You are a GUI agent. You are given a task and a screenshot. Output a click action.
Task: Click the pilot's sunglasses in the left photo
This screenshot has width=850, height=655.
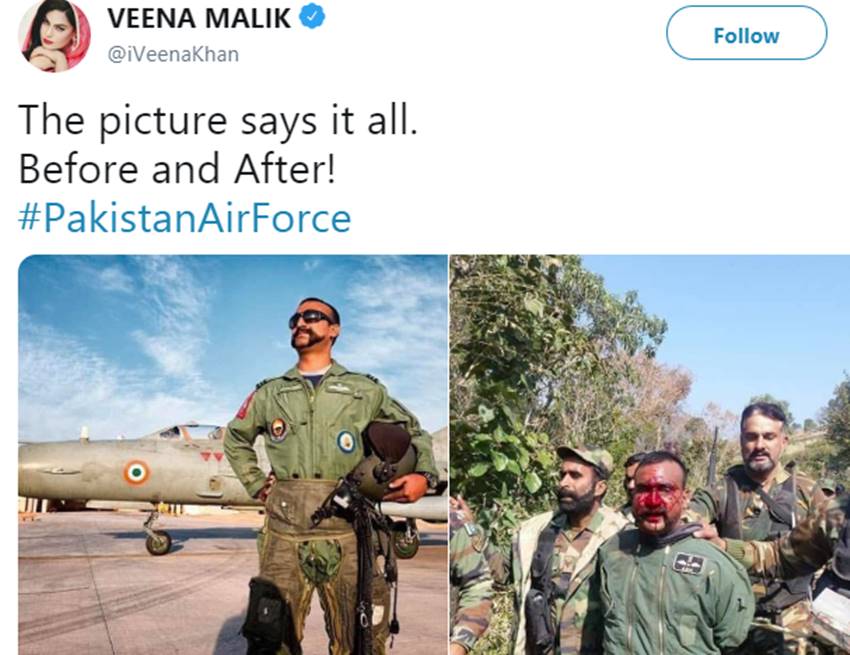310,318
